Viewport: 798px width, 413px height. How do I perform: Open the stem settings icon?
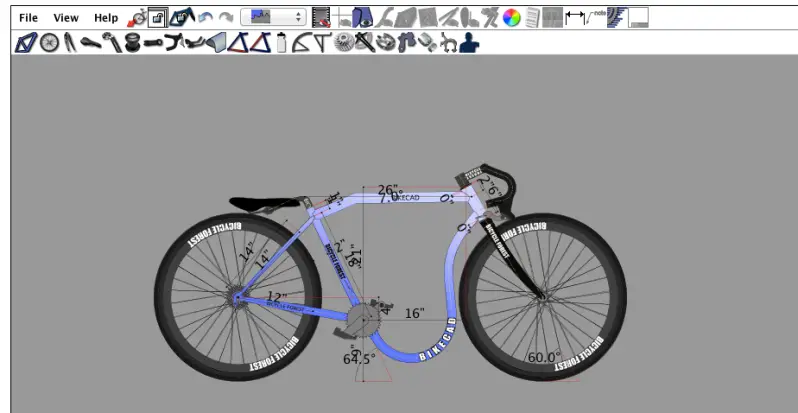tap(153, 43)
